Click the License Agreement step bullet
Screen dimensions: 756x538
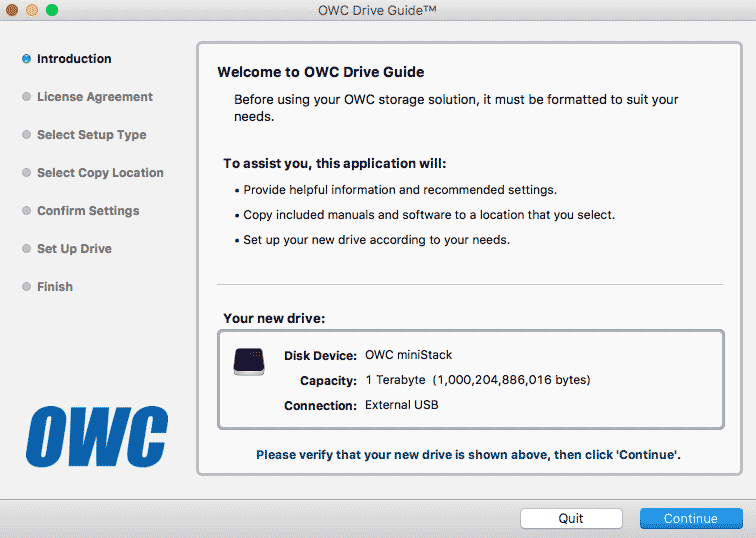(26, 97)
